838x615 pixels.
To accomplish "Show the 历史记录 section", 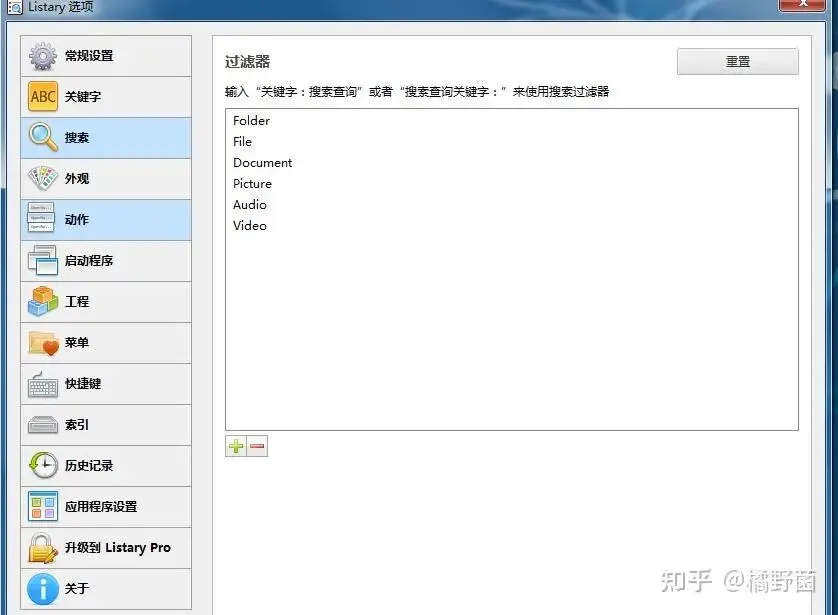I will click(x=106, y=466).
